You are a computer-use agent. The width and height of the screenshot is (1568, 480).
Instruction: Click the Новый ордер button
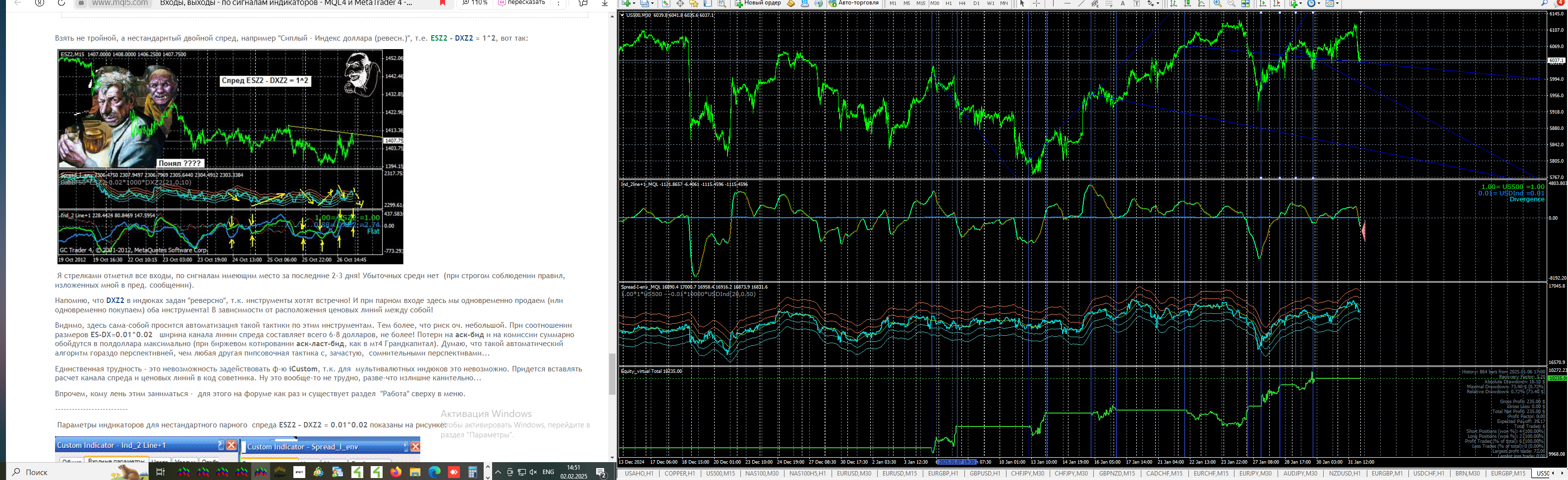pyautogui.click(x=758, y=3)
